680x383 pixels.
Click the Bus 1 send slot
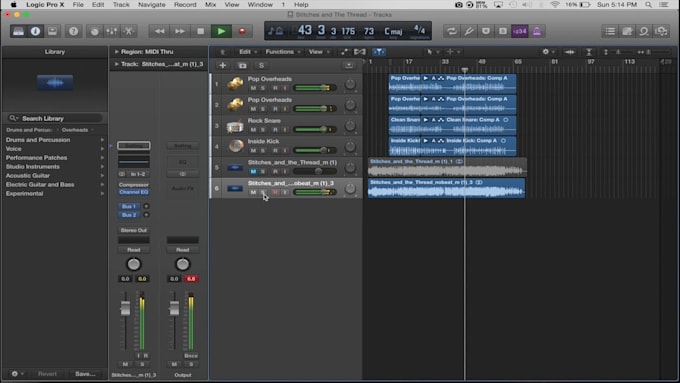[x=129, y=206]
